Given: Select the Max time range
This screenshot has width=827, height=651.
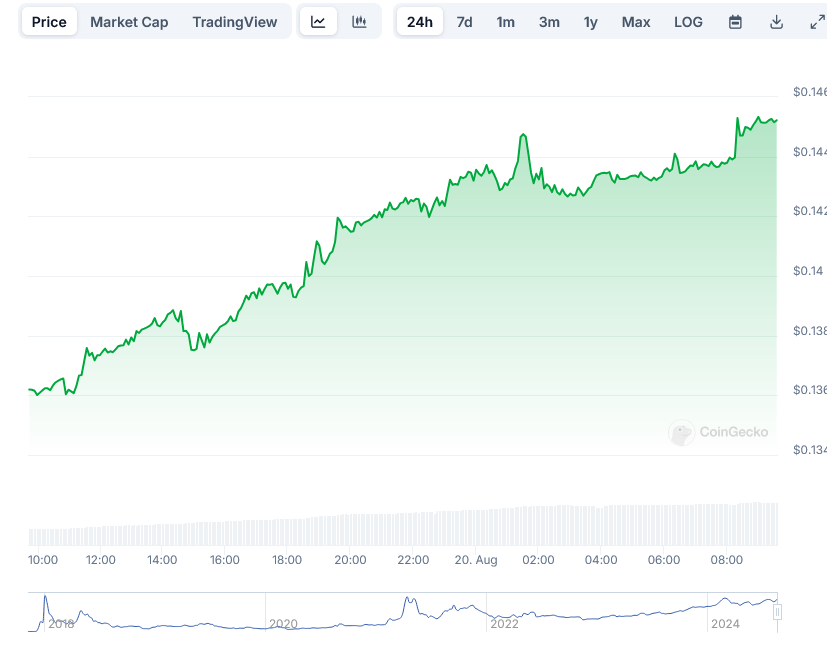Looking at the screenshot, I should (636, 22).
